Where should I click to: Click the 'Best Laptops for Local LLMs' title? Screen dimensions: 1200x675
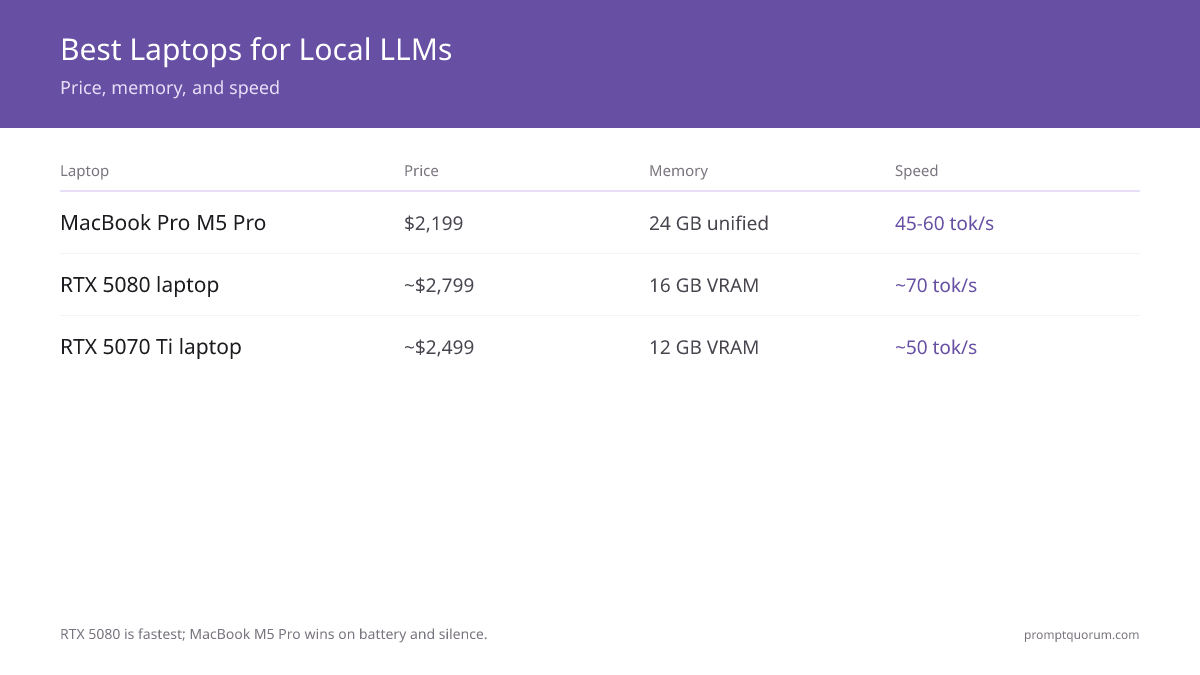(x=256, y=49)
